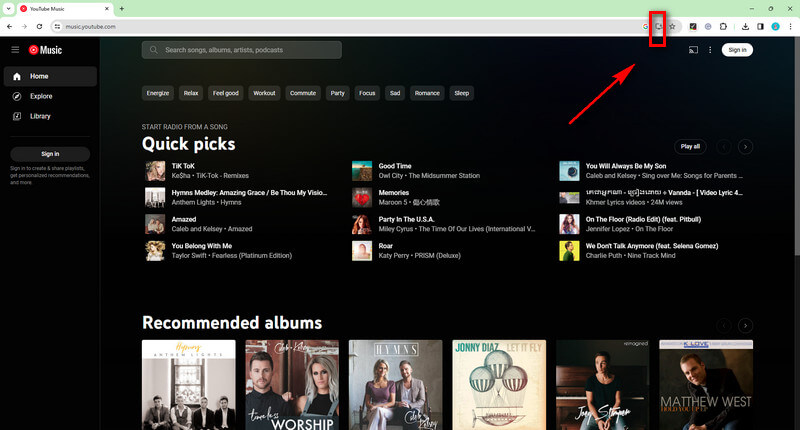Show previous Recommended albums
Viewport: 800px width, 430px height.
[x=723, y=325]
